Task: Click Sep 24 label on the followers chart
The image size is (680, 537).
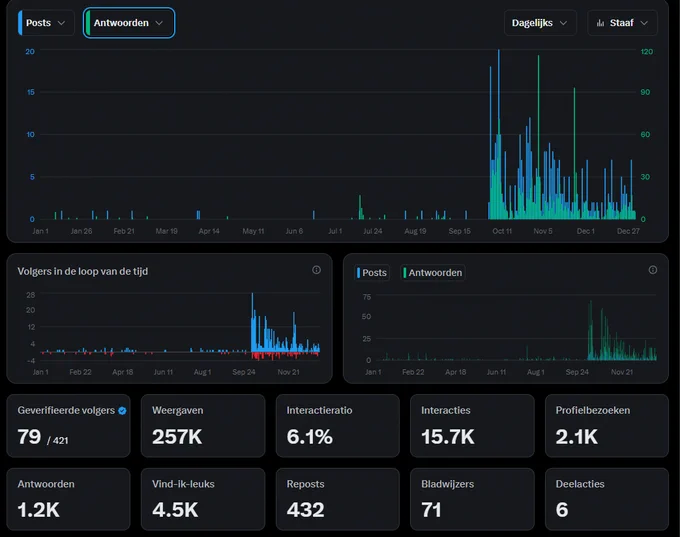Action: 244,372
